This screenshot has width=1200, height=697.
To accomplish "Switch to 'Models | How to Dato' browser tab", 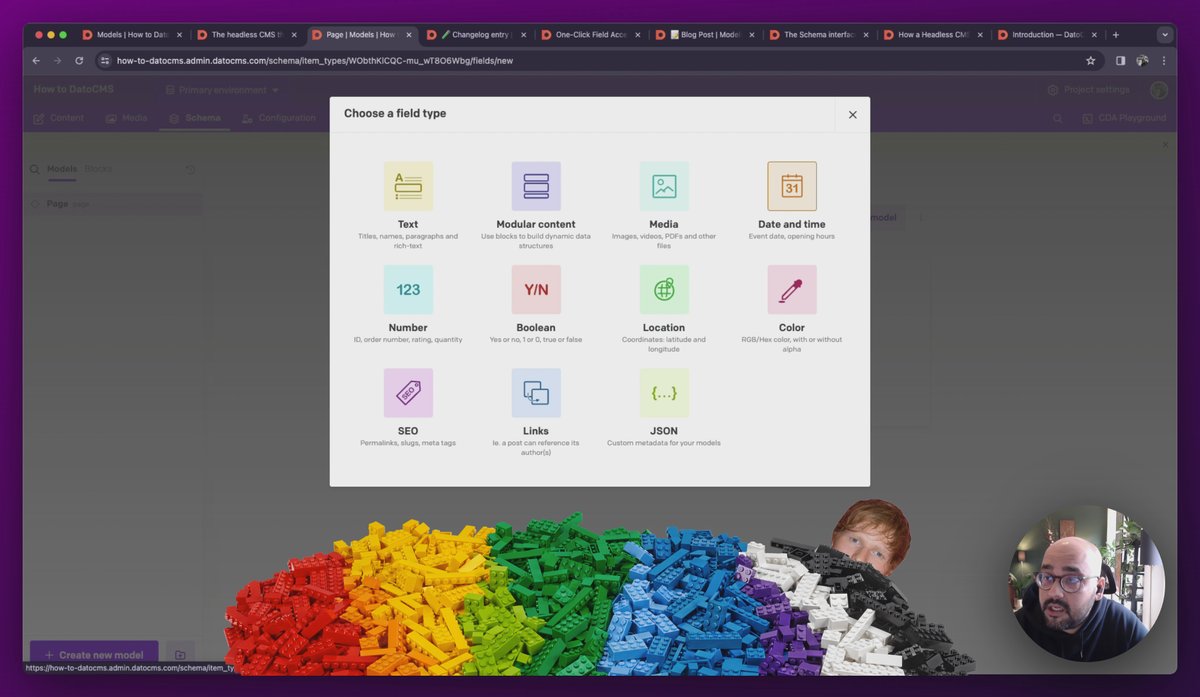I will coord(131,34).
